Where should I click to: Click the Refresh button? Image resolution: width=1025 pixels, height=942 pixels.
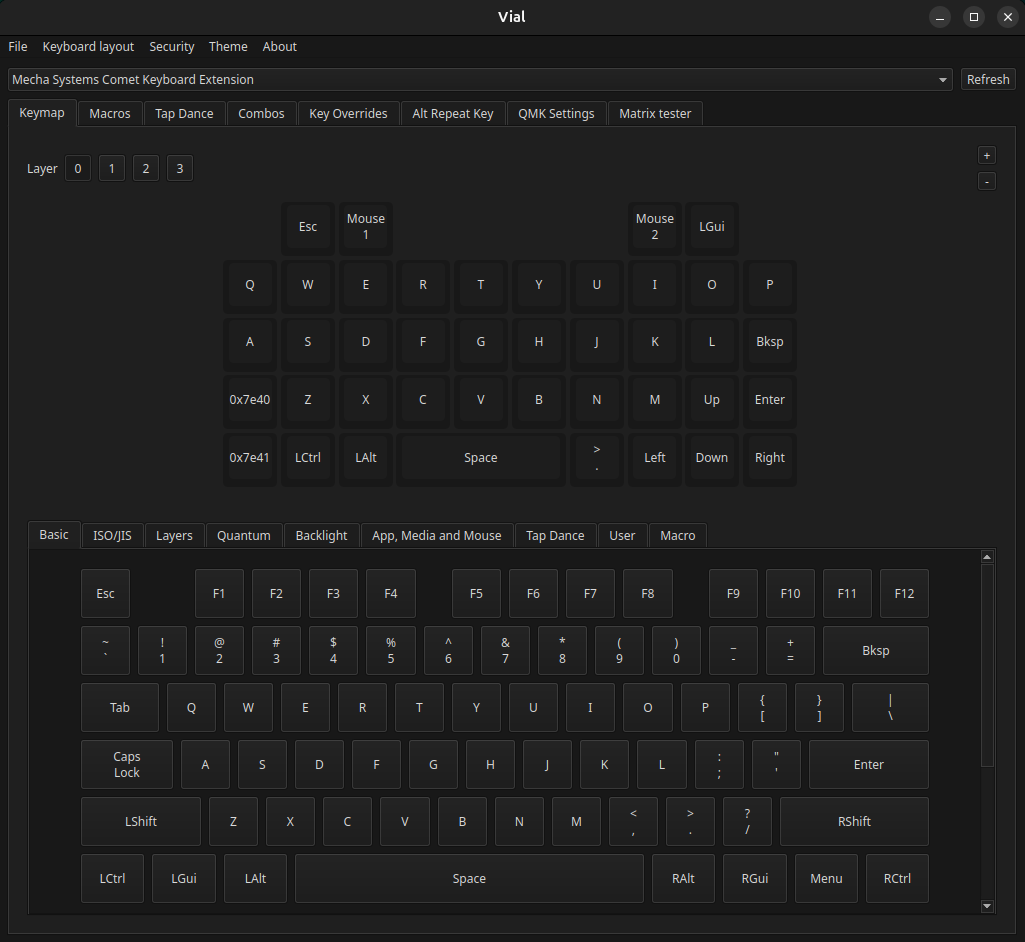pyautogui.click(x=988, y=80)
